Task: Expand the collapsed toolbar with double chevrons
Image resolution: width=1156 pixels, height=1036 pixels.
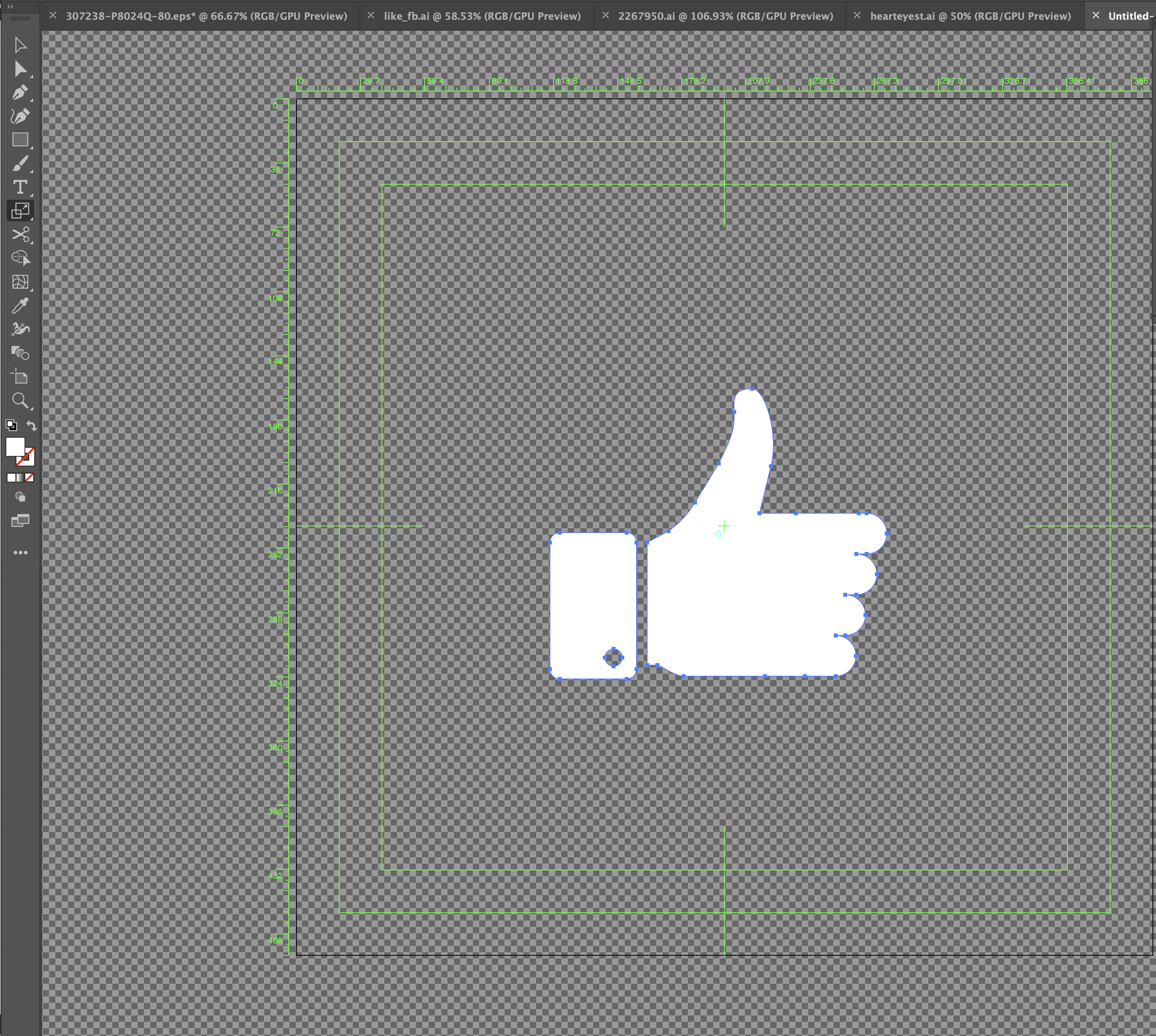Action: pos(10,6)
